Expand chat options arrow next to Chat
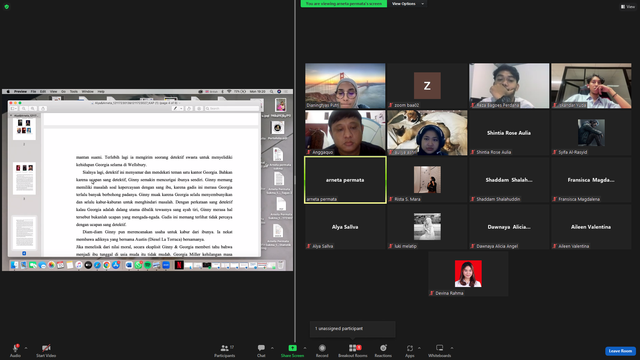The width and height of the screenshot is (640, 360). 272,348
